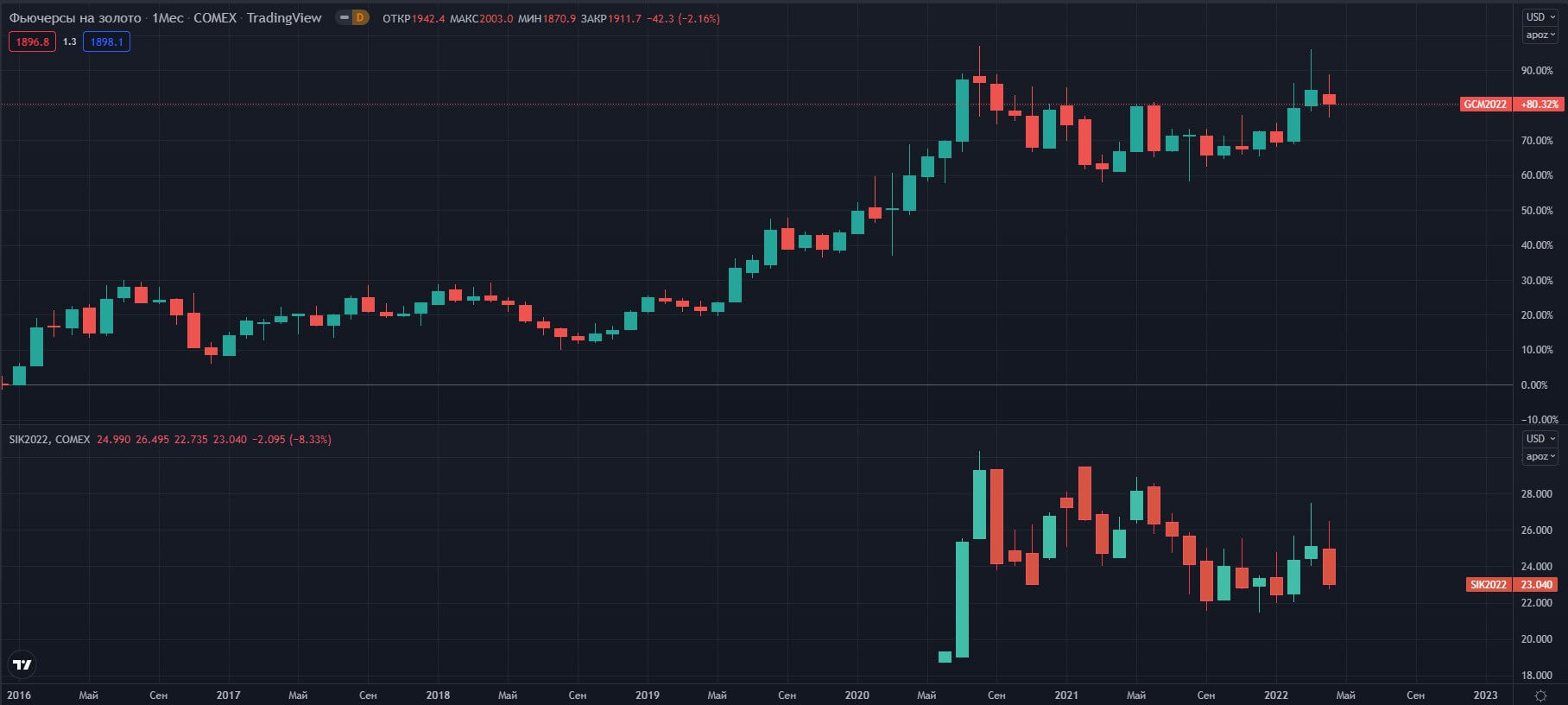This screenshot has width=1568, height=705.
Task: Click the SIK2022 price label tag
Action: (x=1489, y=584)
